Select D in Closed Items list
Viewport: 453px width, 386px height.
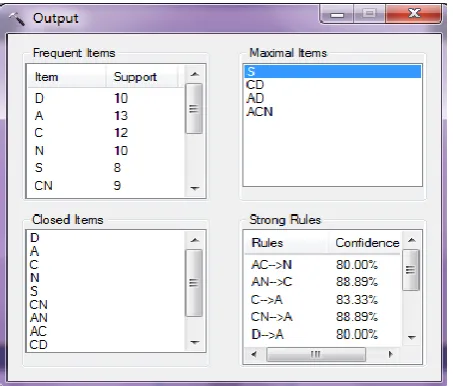[34, 238]
